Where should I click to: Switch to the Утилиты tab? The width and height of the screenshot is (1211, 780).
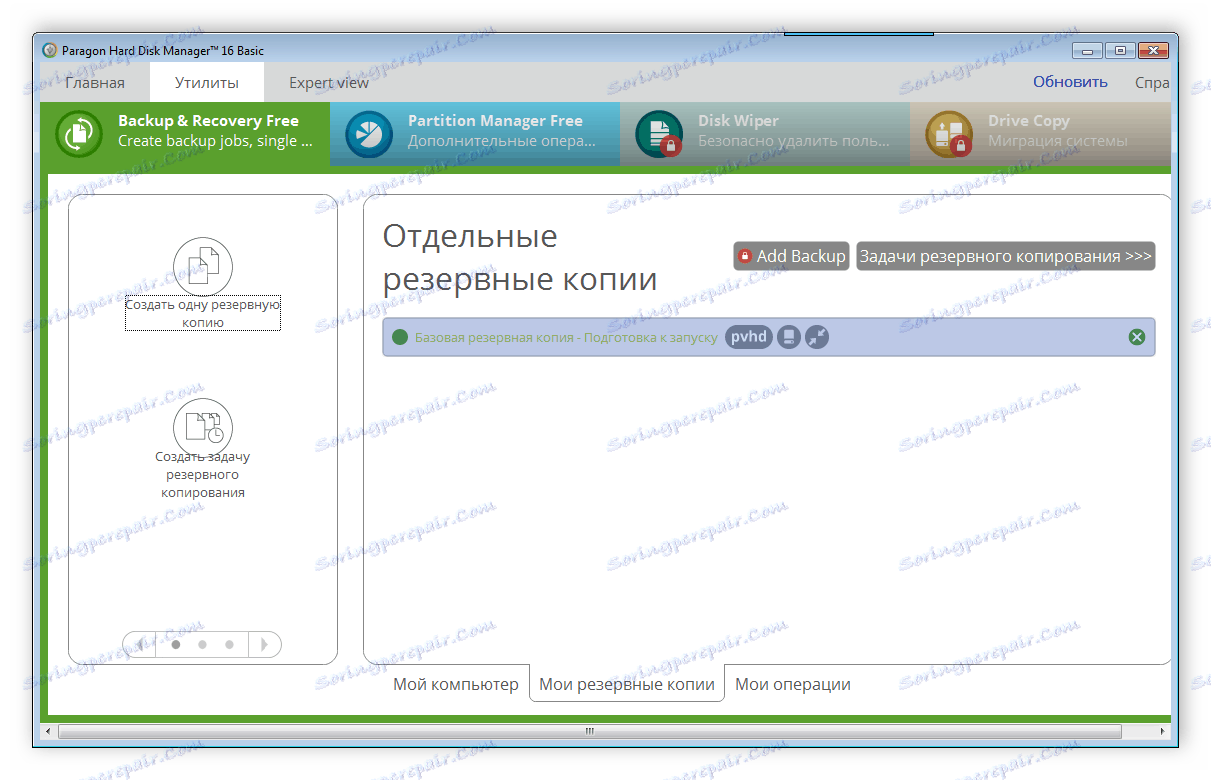point(207,83)
